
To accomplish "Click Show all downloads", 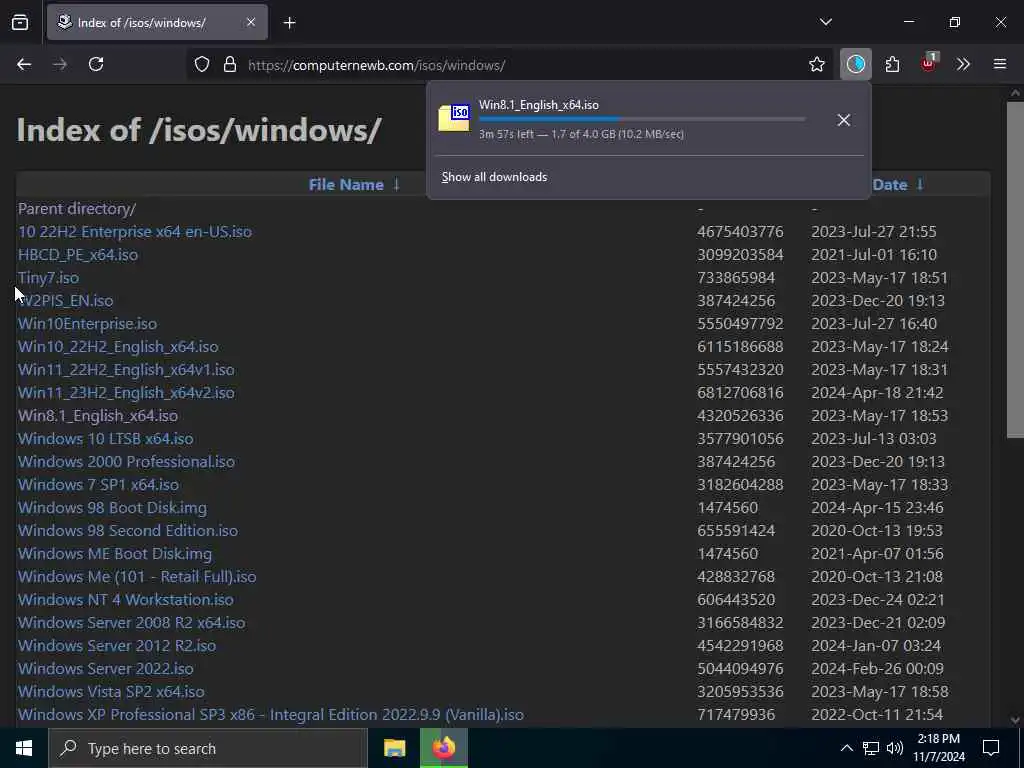I will (494, 177).
